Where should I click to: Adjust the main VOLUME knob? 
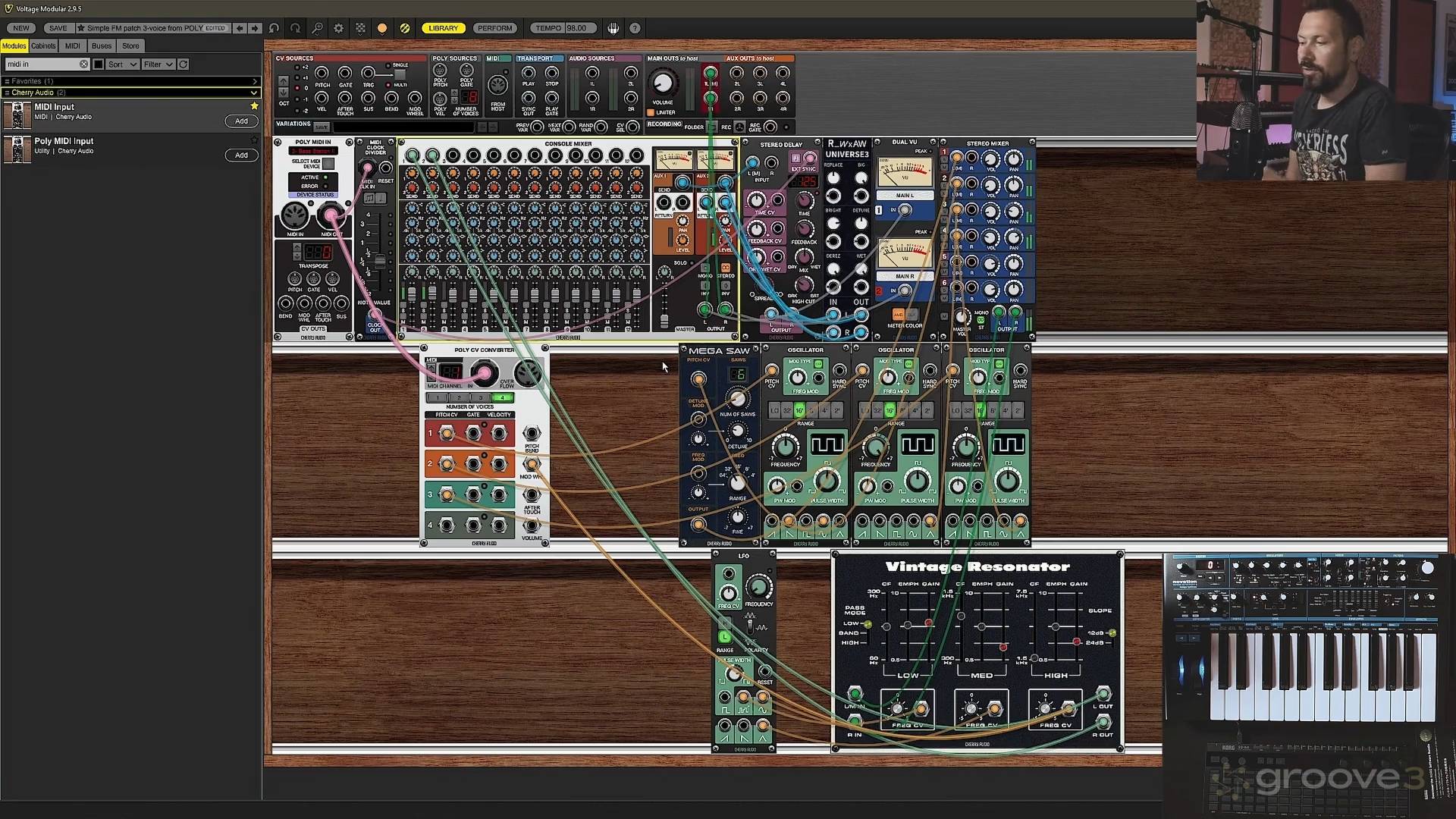click(x=662, y=83)
